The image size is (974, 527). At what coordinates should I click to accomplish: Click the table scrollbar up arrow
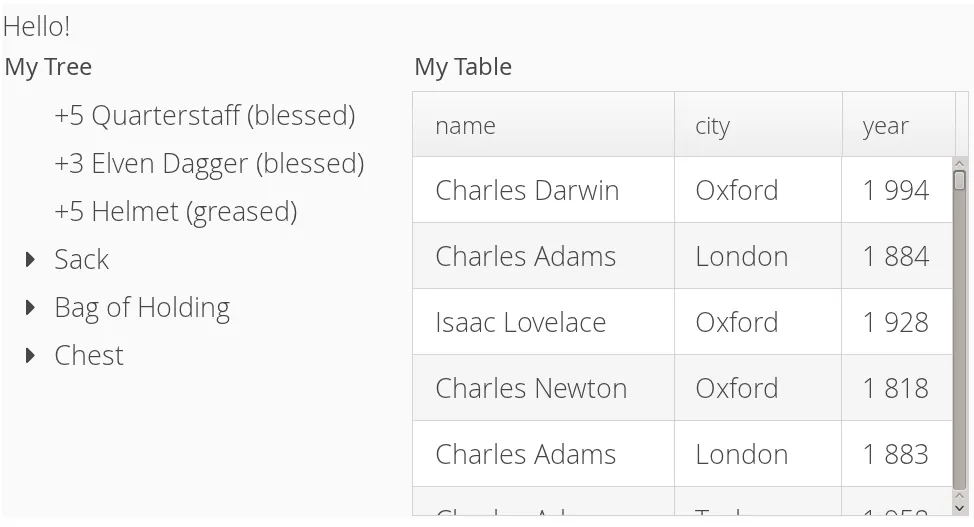pyautogui.click(x=960, y=163)
